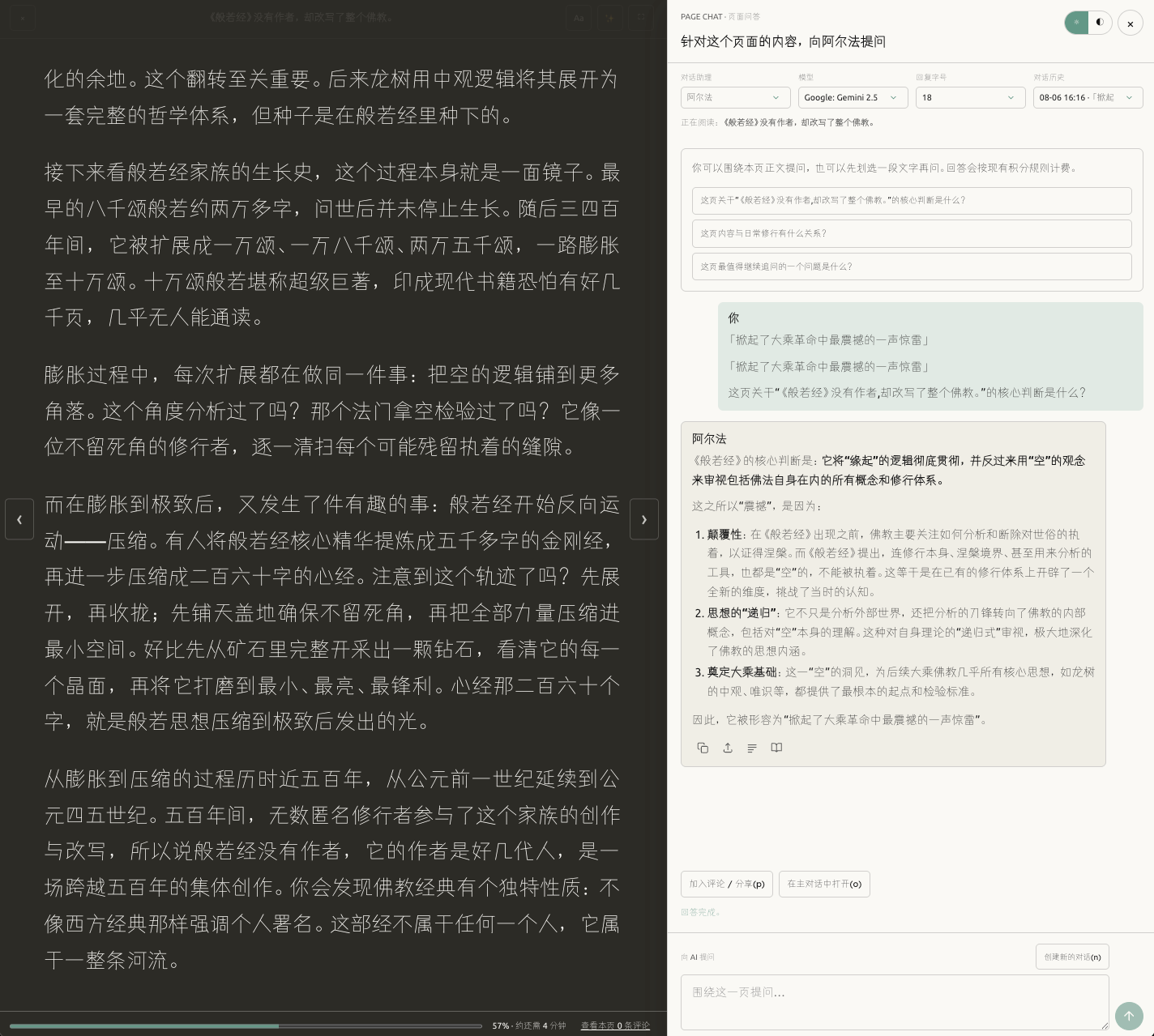Click the reading progress bar at the bottom

pos(246,1025)
